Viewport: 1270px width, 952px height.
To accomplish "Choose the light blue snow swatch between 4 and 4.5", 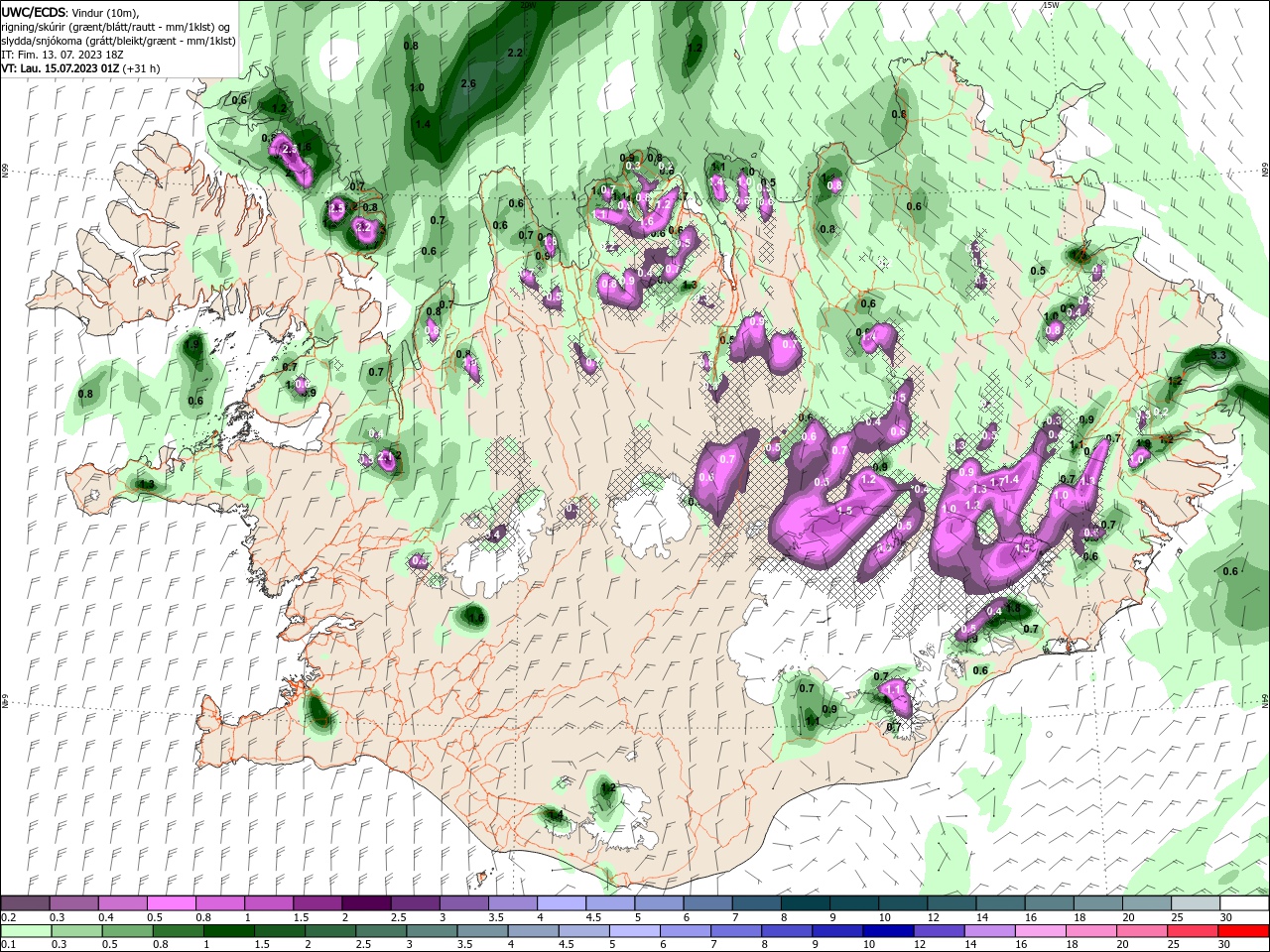I will 562,904.
